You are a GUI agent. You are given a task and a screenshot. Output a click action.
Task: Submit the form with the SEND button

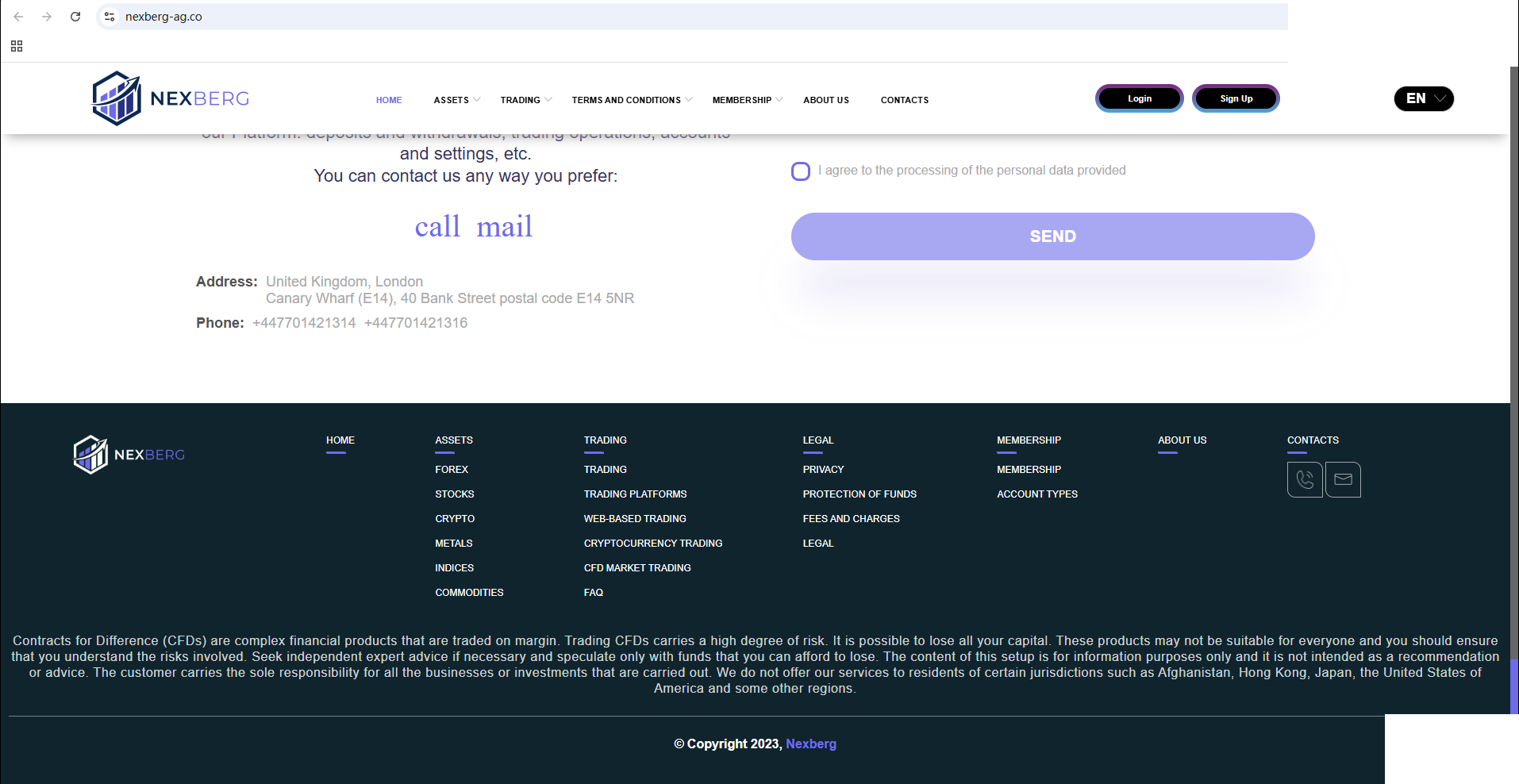click(1052, 236)
